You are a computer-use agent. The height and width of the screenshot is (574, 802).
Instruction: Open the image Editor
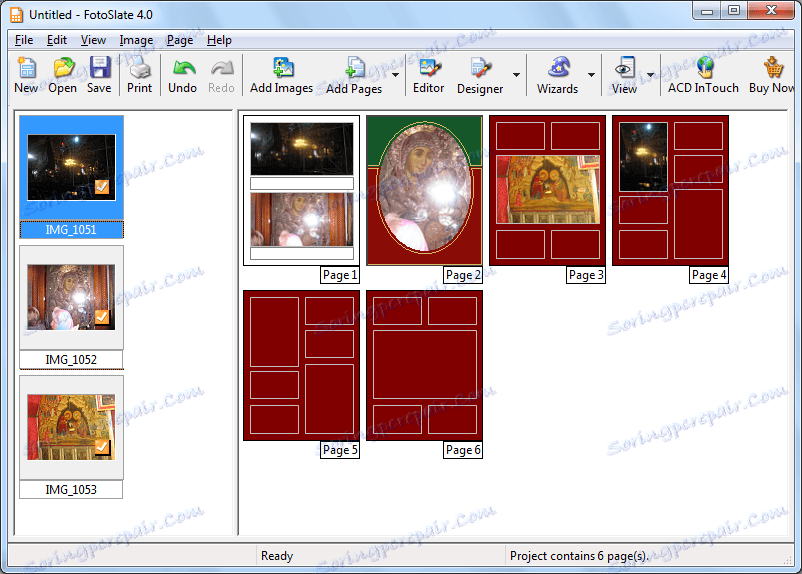click(x=429, y=75)
